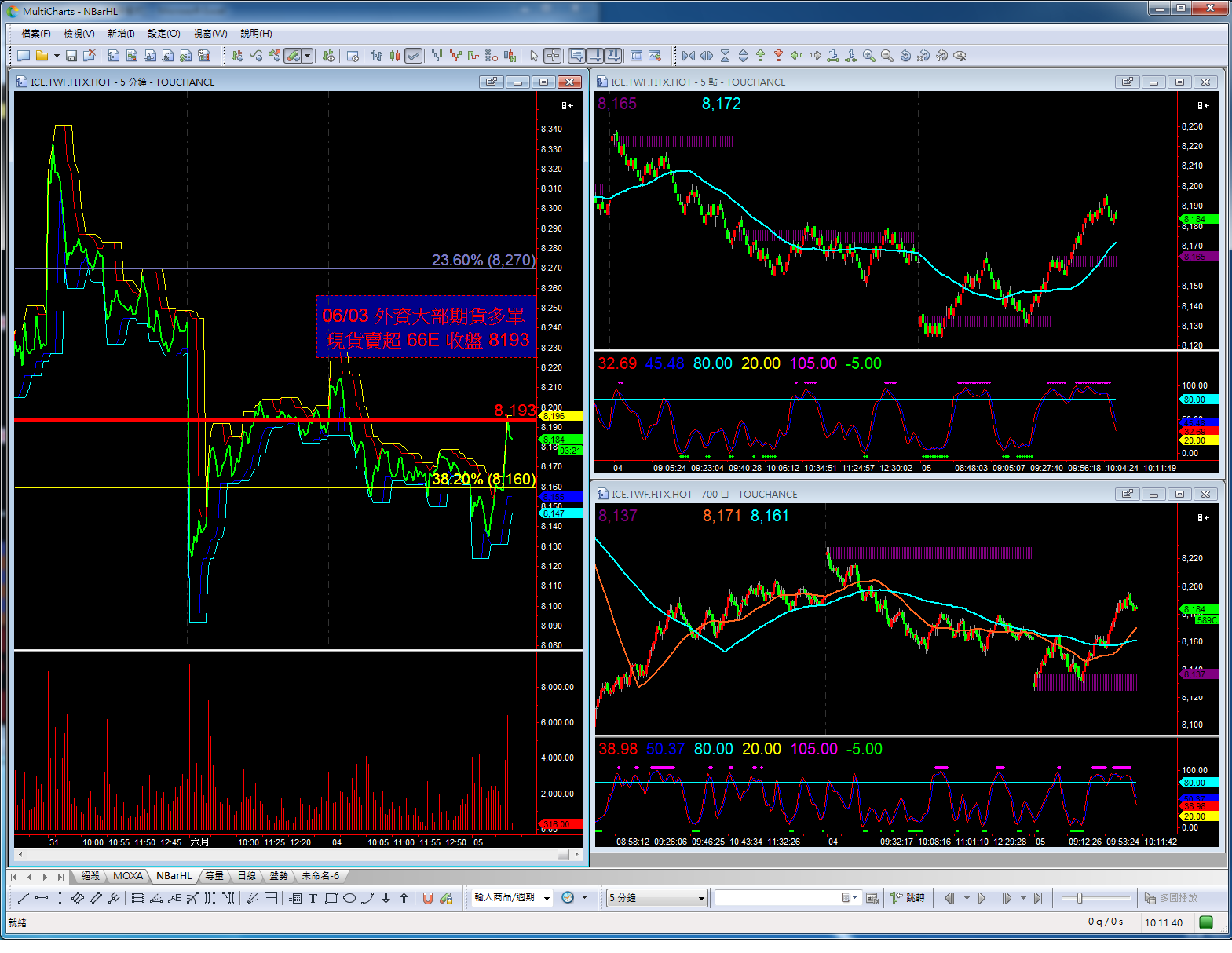
Task: Open the 檔案(F) menu
Action: (36, 34)
